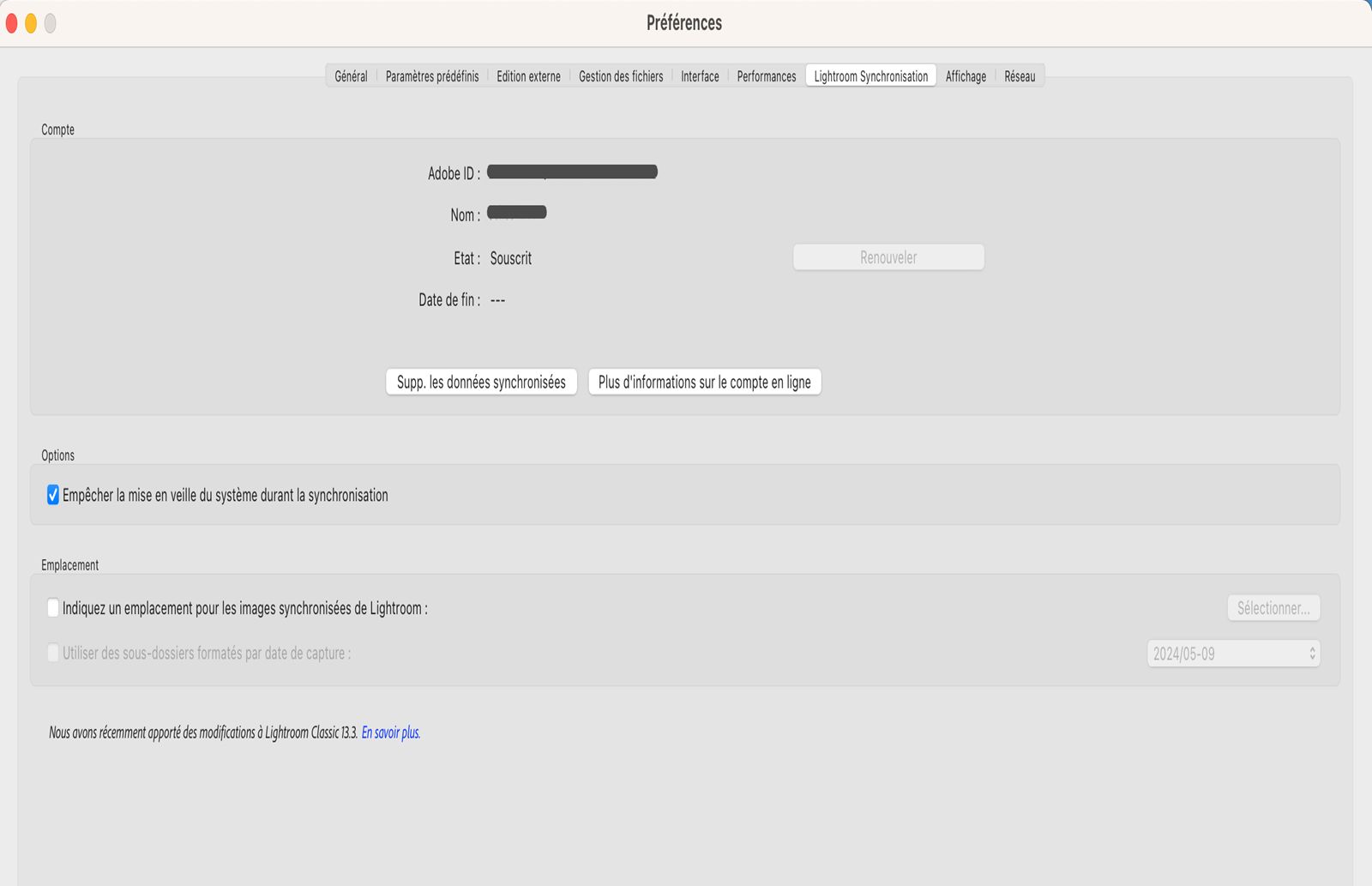This screenshot has height=886, width=1372.
Task: Check the capture-date subfolder option
Action: click(x=53, y=653)
